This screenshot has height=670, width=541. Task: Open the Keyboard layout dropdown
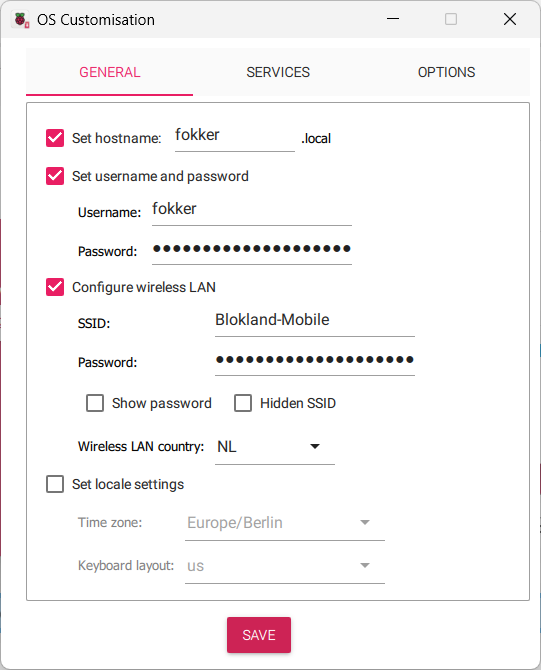coord(285,566)
